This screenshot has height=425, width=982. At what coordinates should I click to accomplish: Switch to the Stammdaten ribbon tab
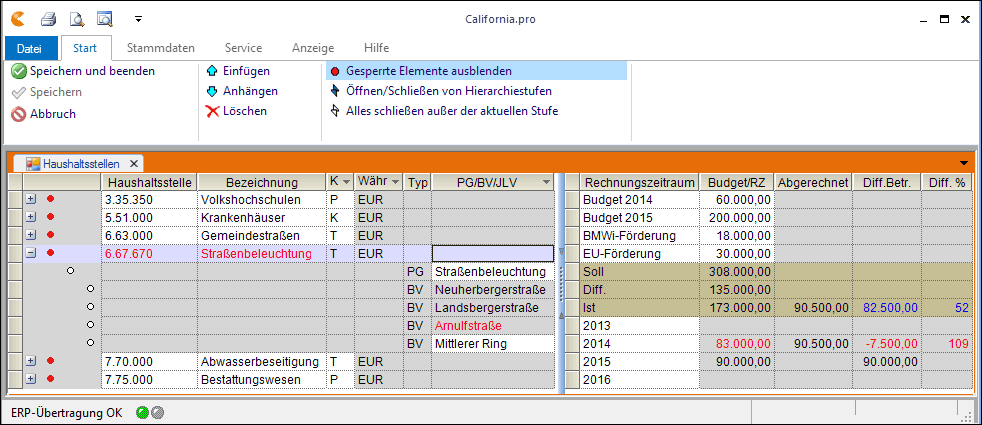(x=160, y=48)
